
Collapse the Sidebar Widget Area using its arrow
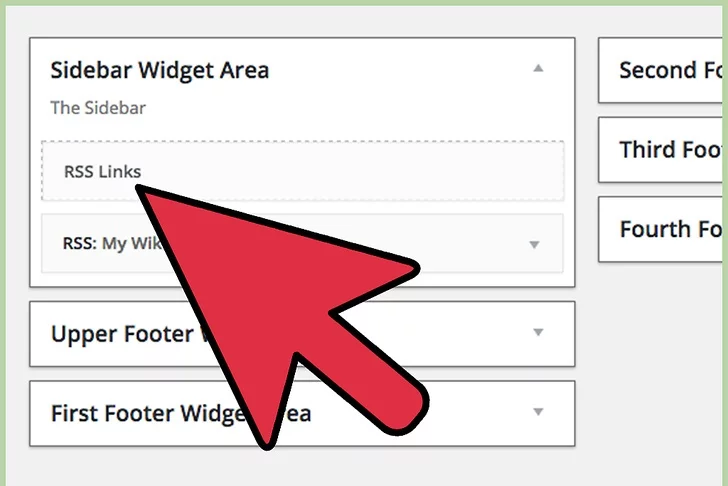tap(538, 69)
